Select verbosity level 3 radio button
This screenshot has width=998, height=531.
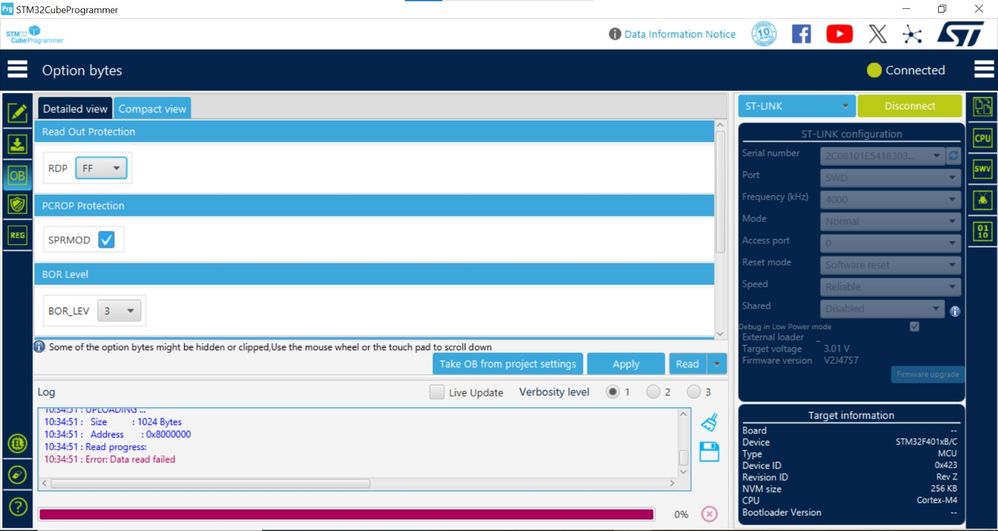pos(693,392)
